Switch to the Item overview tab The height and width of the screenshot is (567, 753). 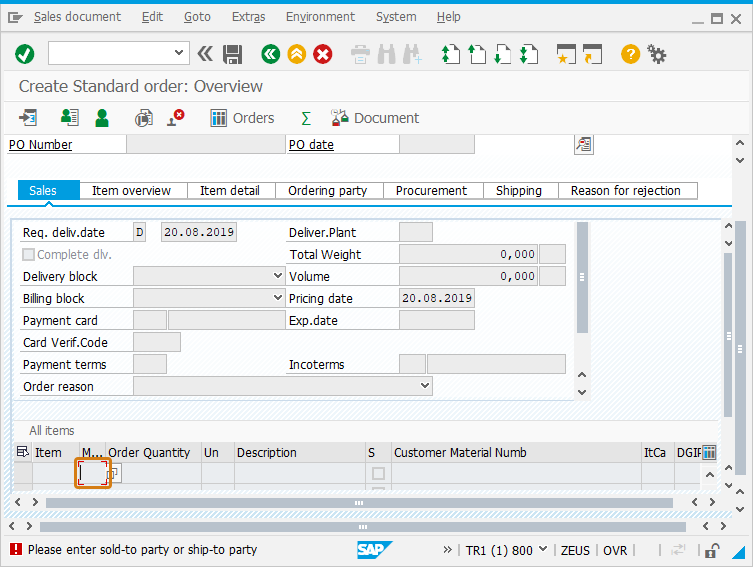(132, 191)
